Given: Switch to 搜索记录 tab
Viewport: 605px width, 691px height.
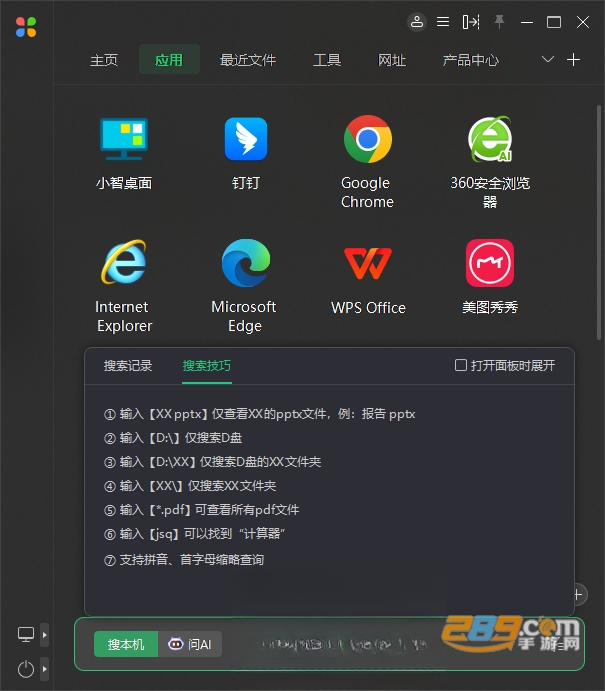Looking at the screenshot, I should pyautogui.click(x=128, y=365).
